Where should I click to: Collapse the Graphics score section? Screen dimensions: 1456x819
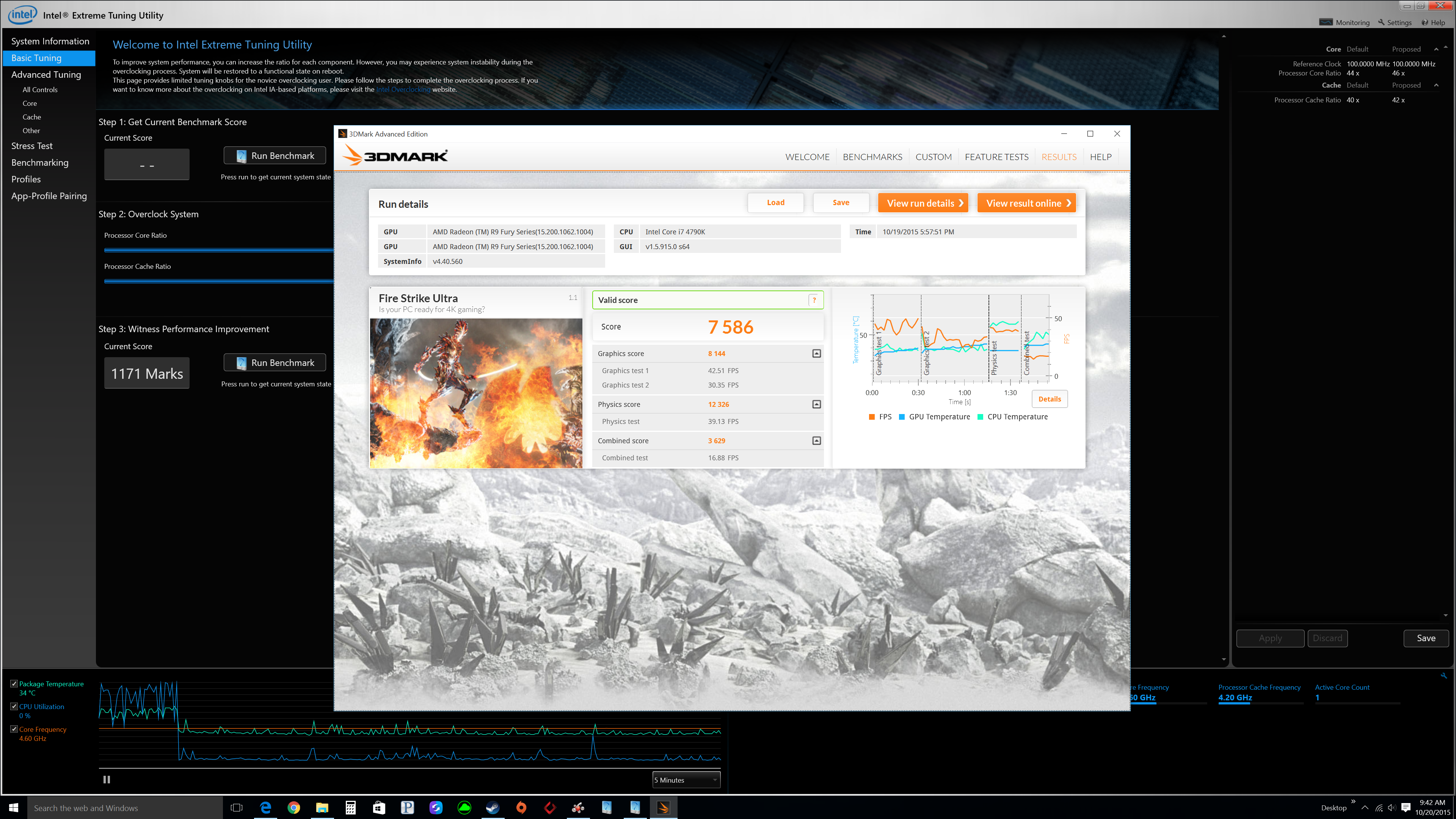[816, 353]
